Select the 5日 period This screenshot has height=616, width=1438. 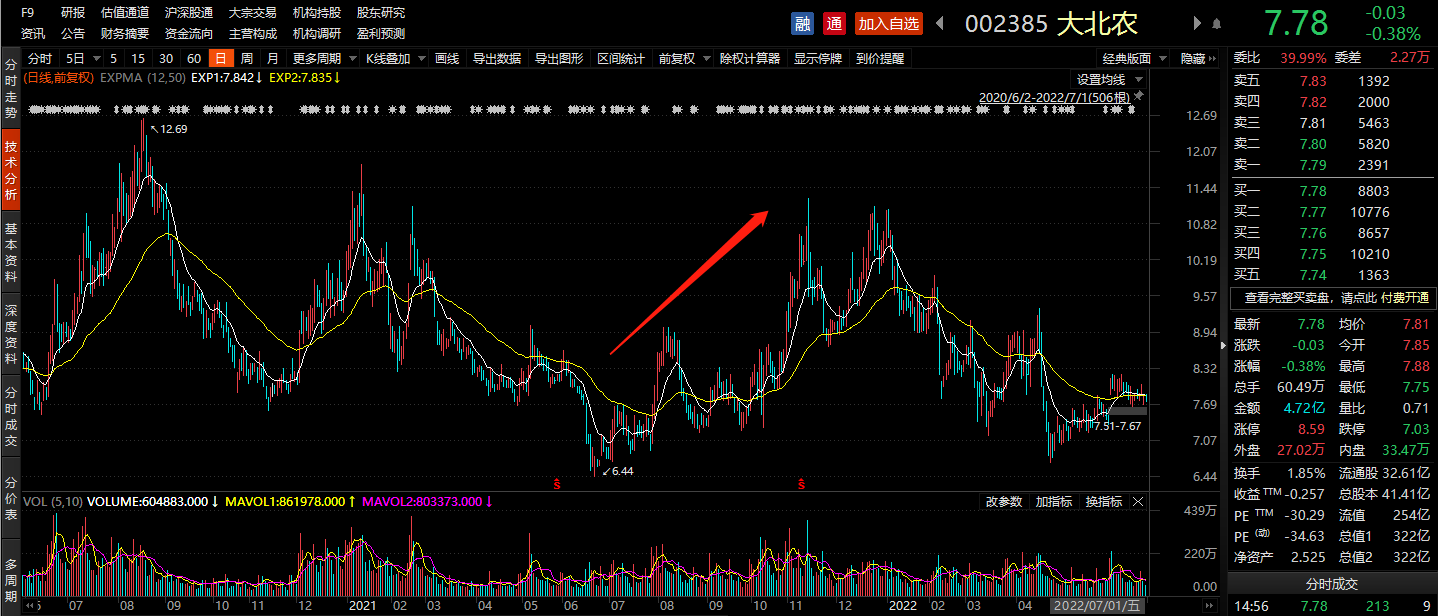[x=75, y=59]
